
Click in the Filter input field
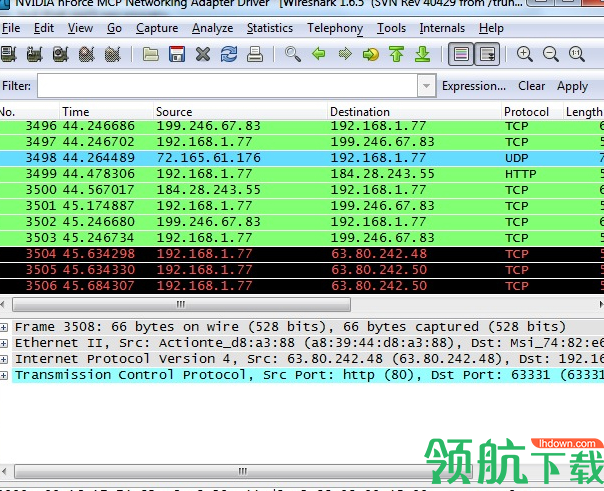click(x=227, y=85)
